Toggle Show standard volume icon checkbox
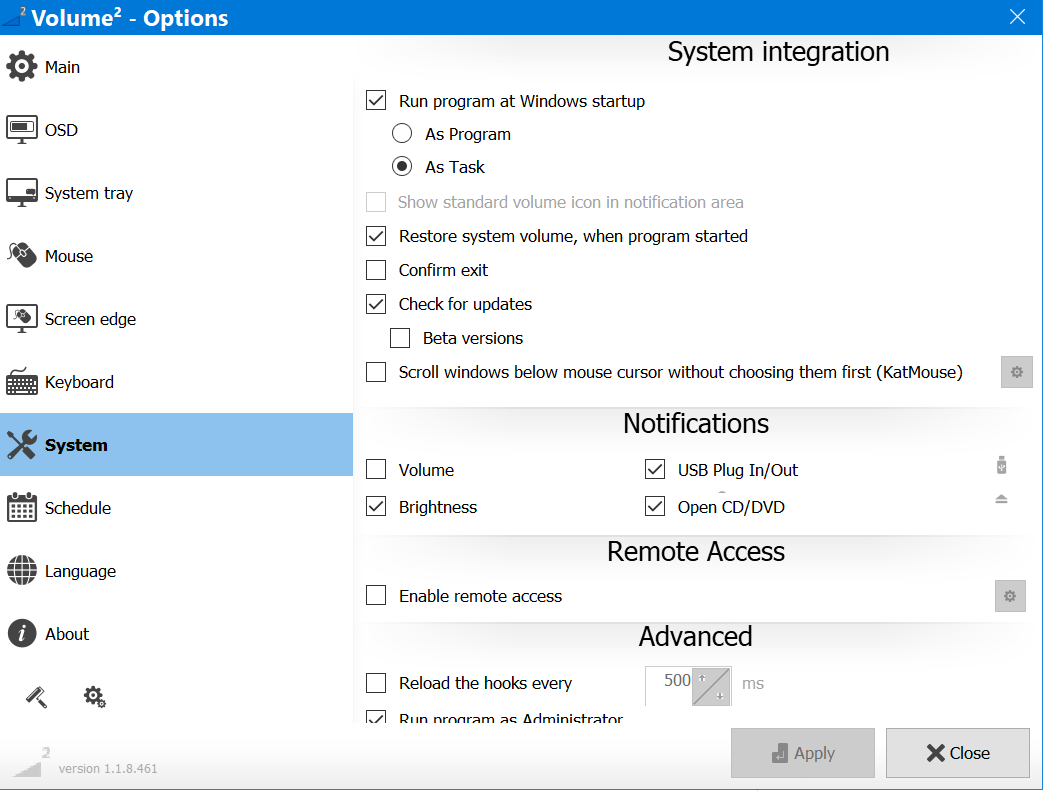The width and height of the screenshot is (1043, 791). coord(376,202)
